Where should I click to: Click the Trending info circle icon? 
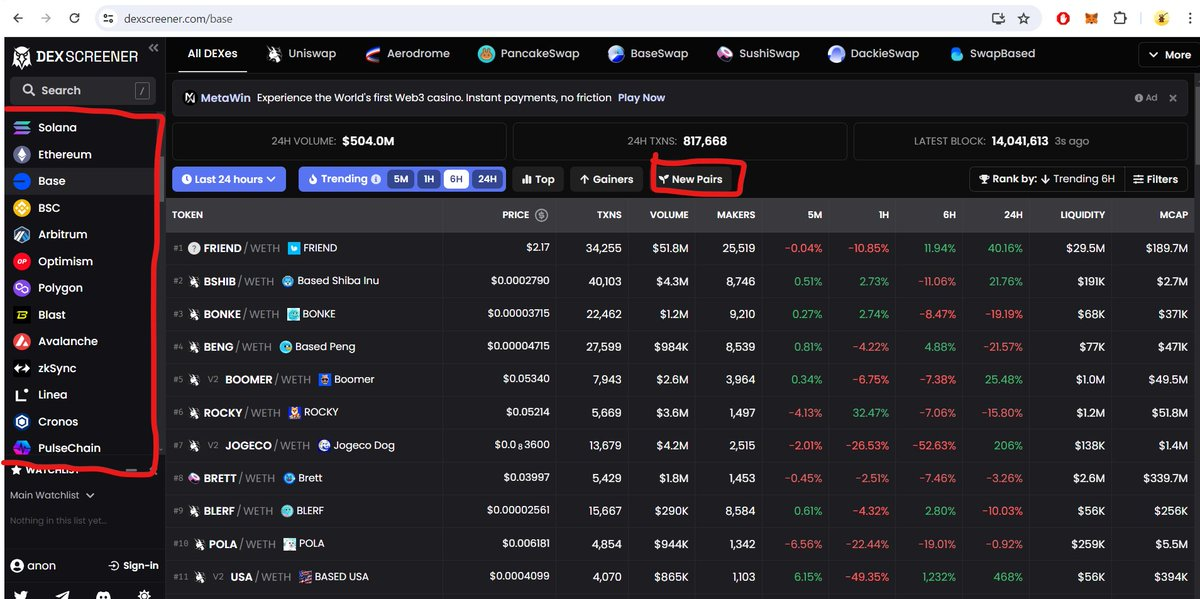pos(376,179)
